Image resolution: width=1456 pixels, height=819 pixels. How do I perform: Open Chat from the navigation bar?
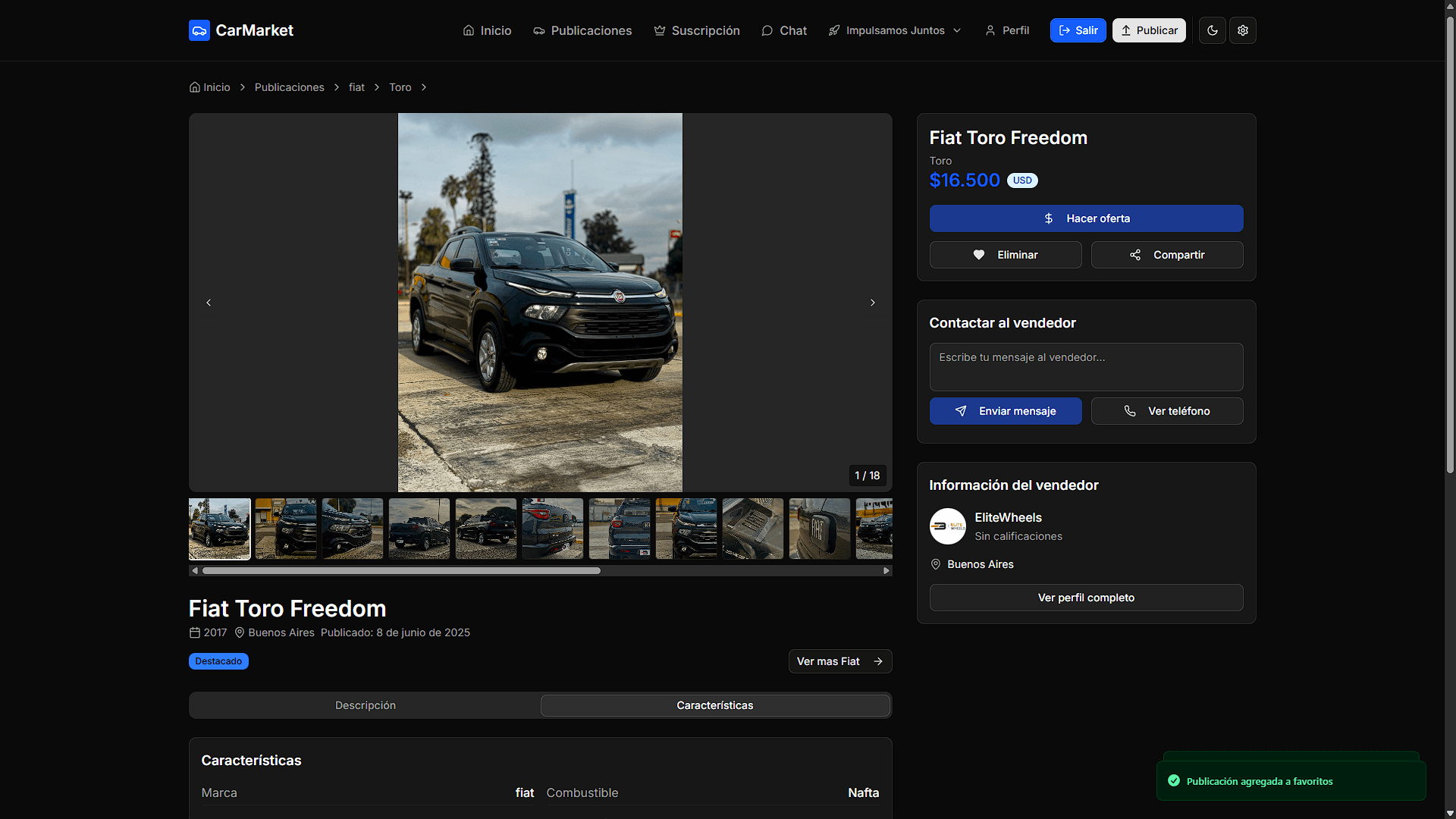point(784,30)
